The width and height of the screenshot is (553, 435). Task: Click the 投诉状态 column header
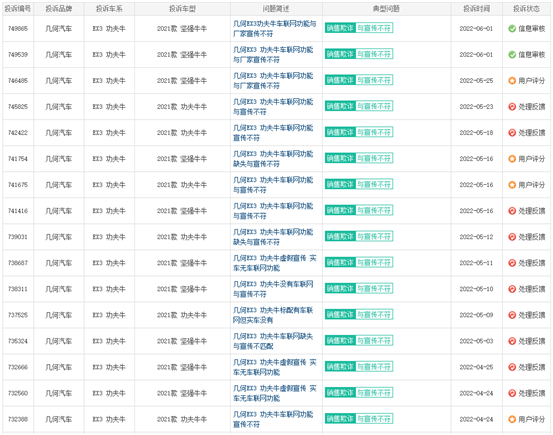click(x=526, y=9)
